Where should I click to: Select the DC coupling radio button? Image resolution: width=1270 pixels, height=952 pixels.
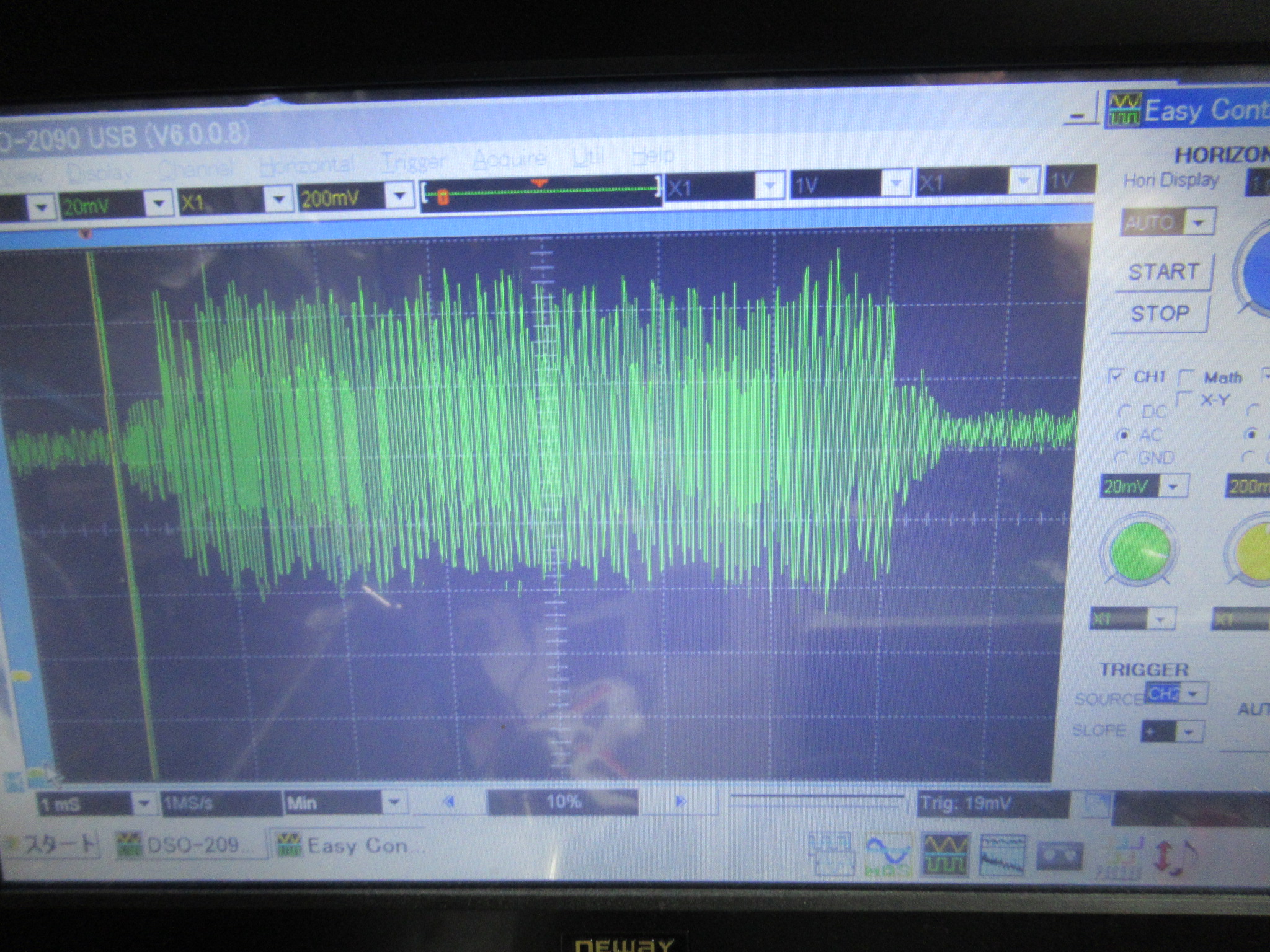click(x=1124, y=412)
